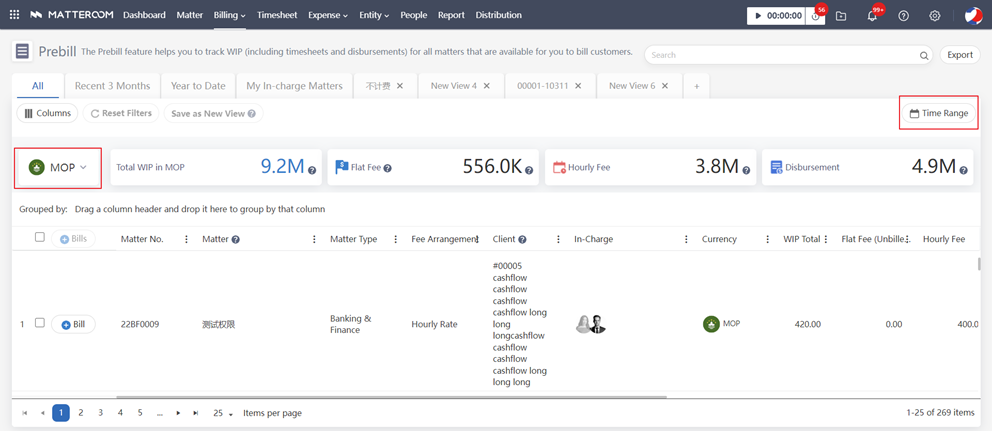Close the New View 4 tab
This screenshot has width=992, height=431.
click(x=487, y=86)
